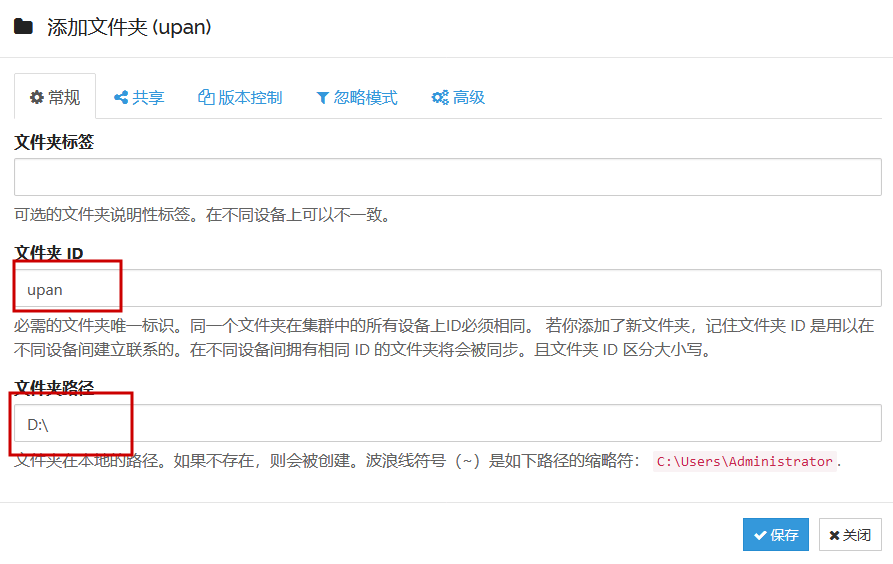This screenshot has height=564, width=893.
Task: Click the 添加文件夹 (upan) dialog title
Action: tap(129, 27)
